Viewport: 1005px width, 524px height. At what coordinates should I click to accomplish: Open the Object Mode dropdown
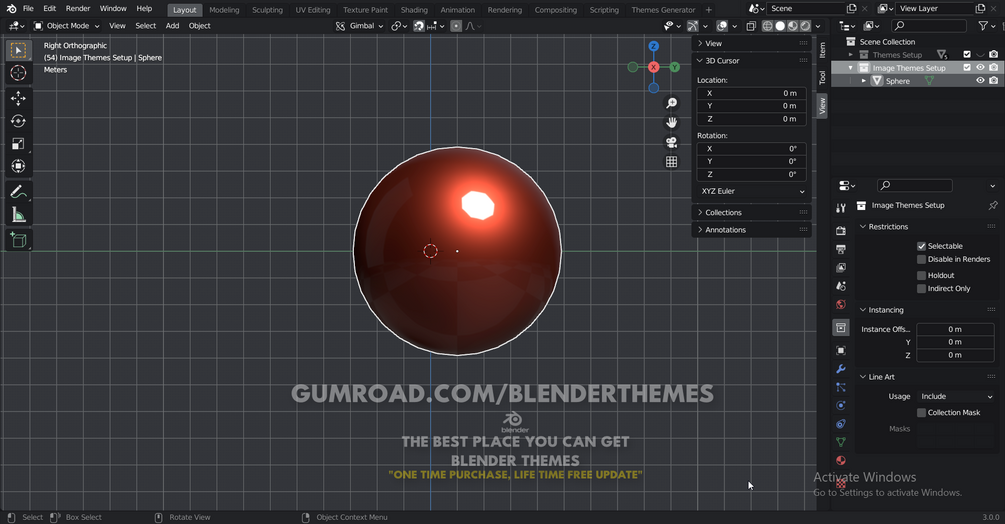tap(67, 26)
